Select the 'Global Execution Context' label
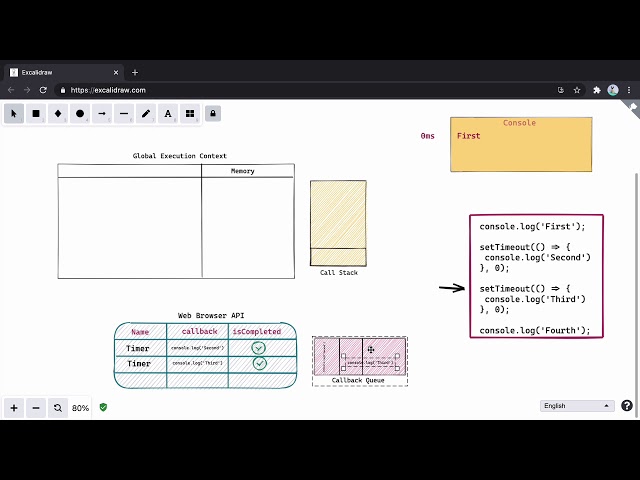This screenshot has height=480, width=640. 180,156
